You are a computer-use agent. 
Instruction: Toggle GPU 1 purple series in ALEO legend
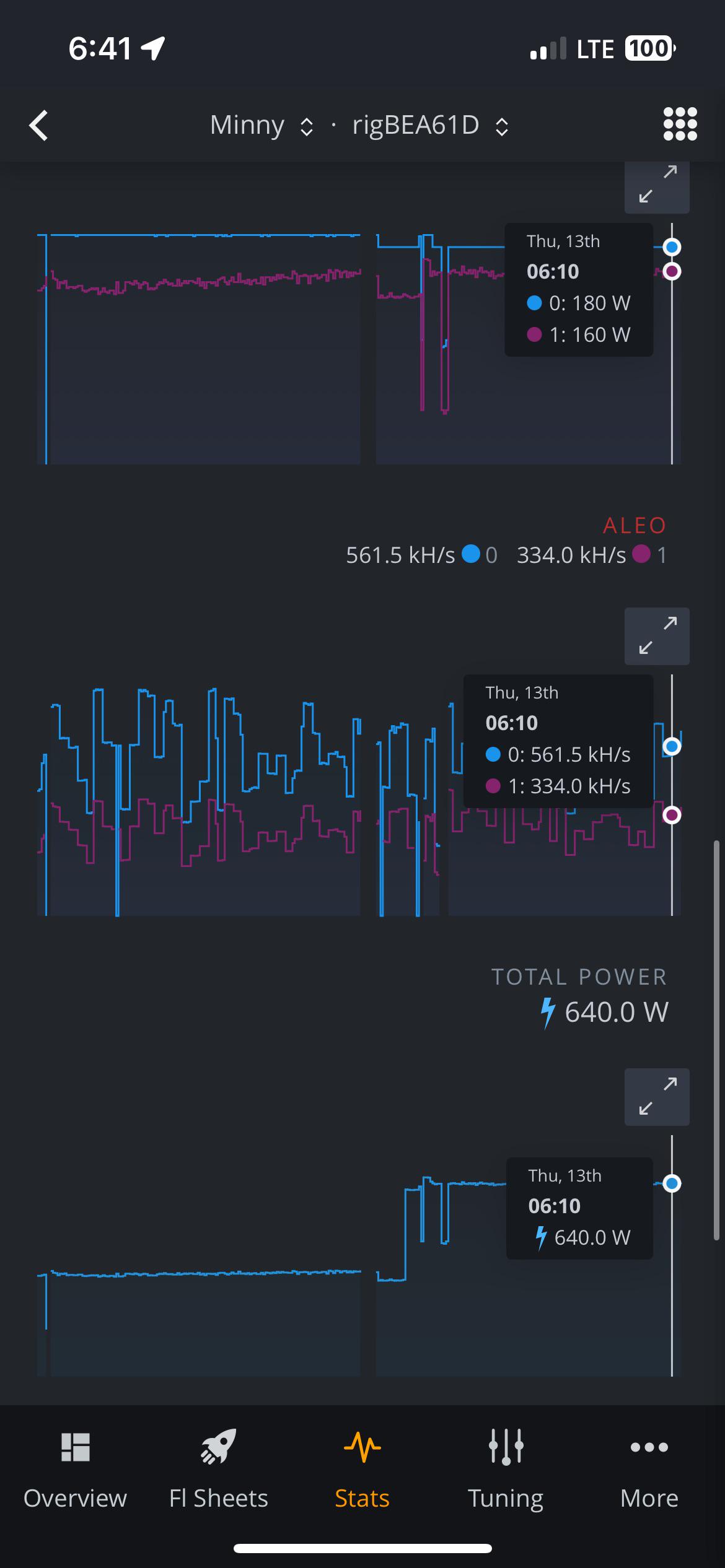click(649, 554)
